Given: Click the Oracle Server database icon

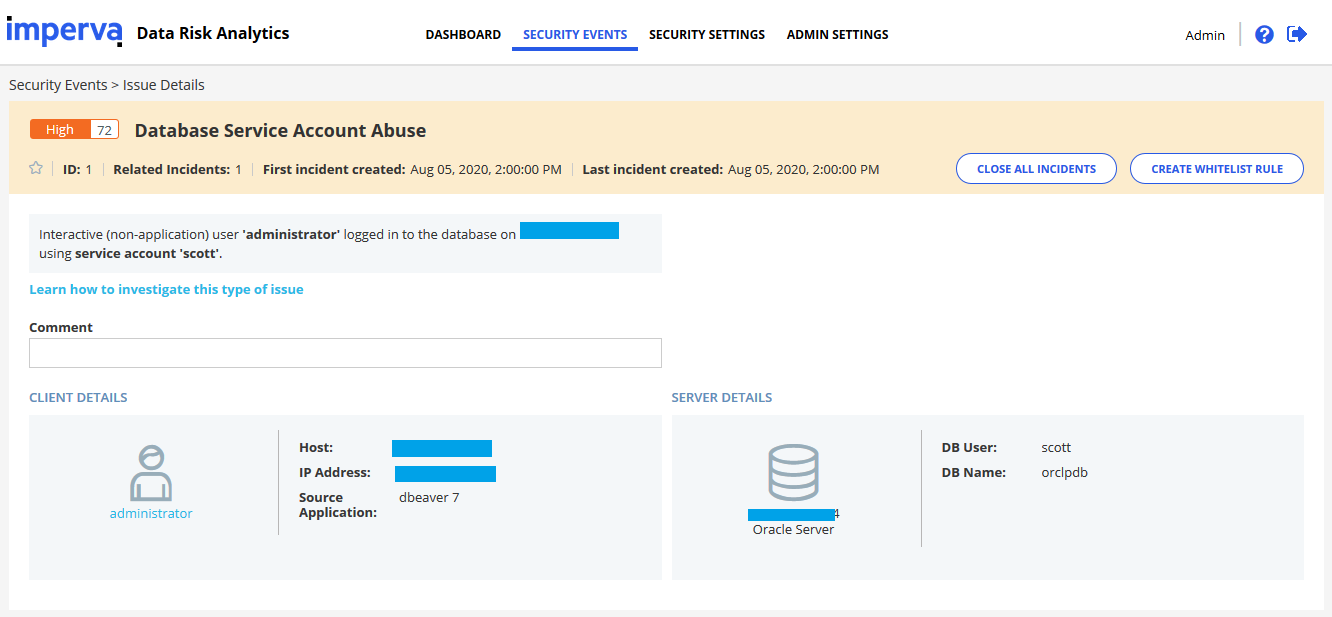Looking at the screenshot, I should click(793, 473).
